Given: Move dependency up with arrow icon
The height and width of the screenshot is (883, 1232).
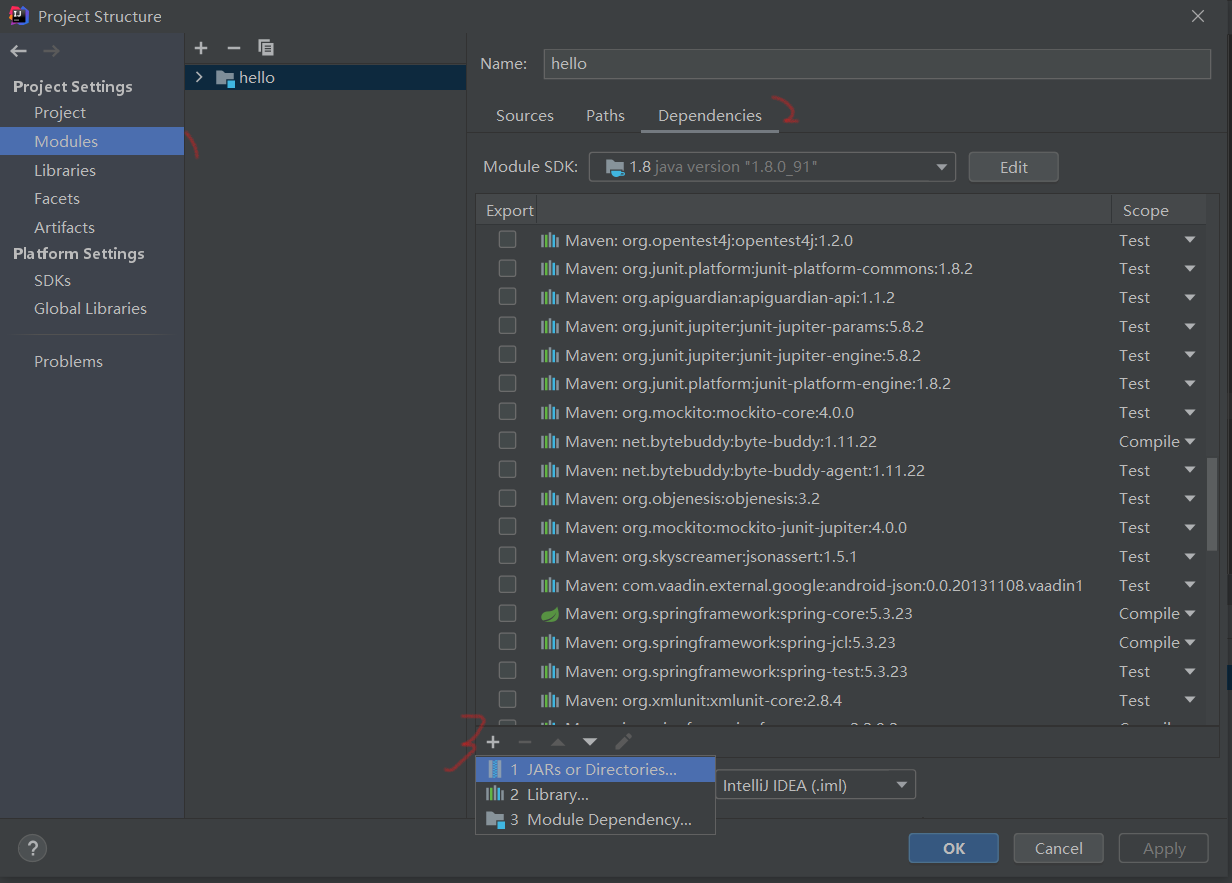Looking at the screenshot, I should click(558, 742).
